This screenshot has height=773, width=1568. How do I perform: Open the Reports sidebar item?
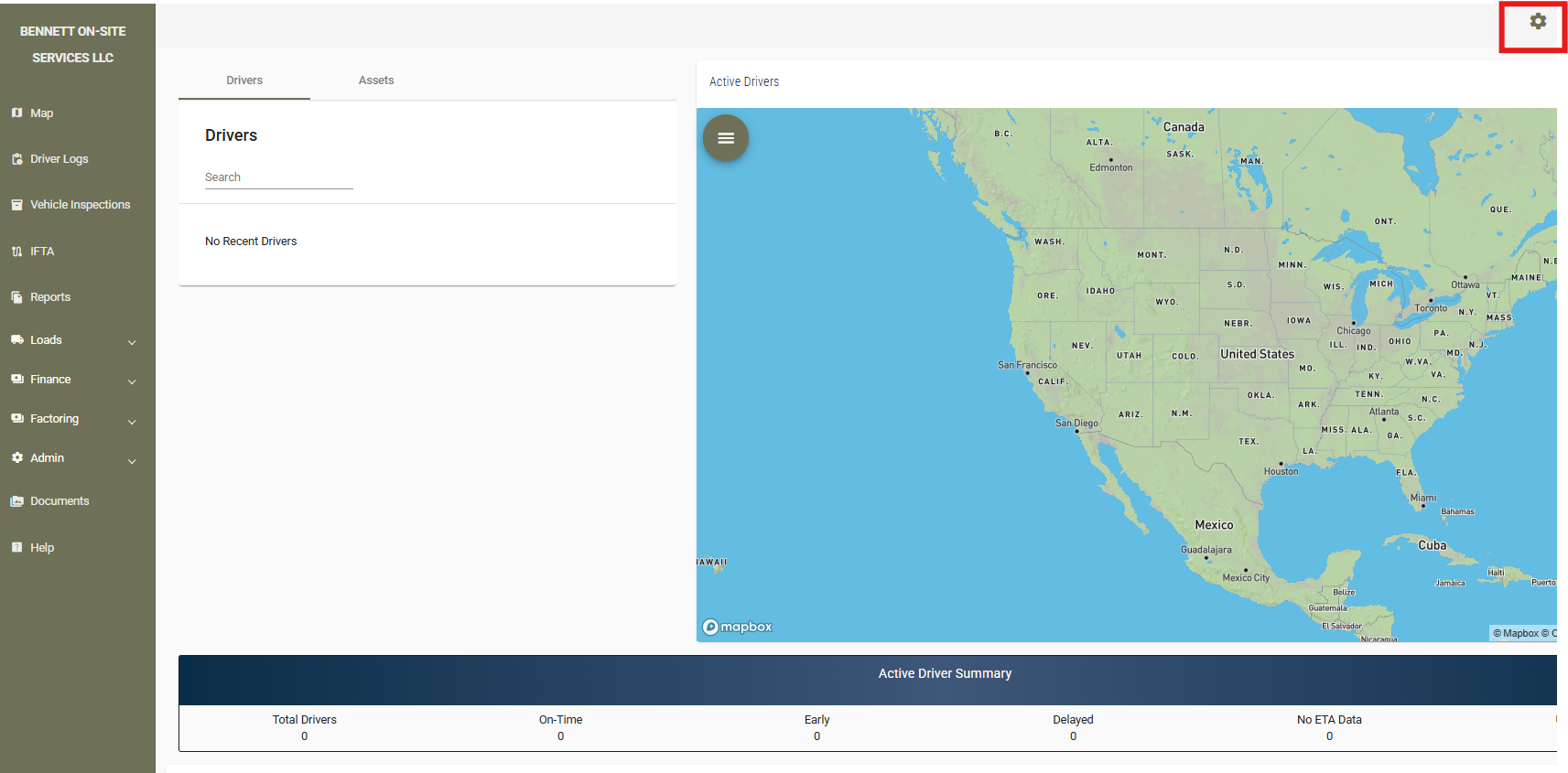49,297
